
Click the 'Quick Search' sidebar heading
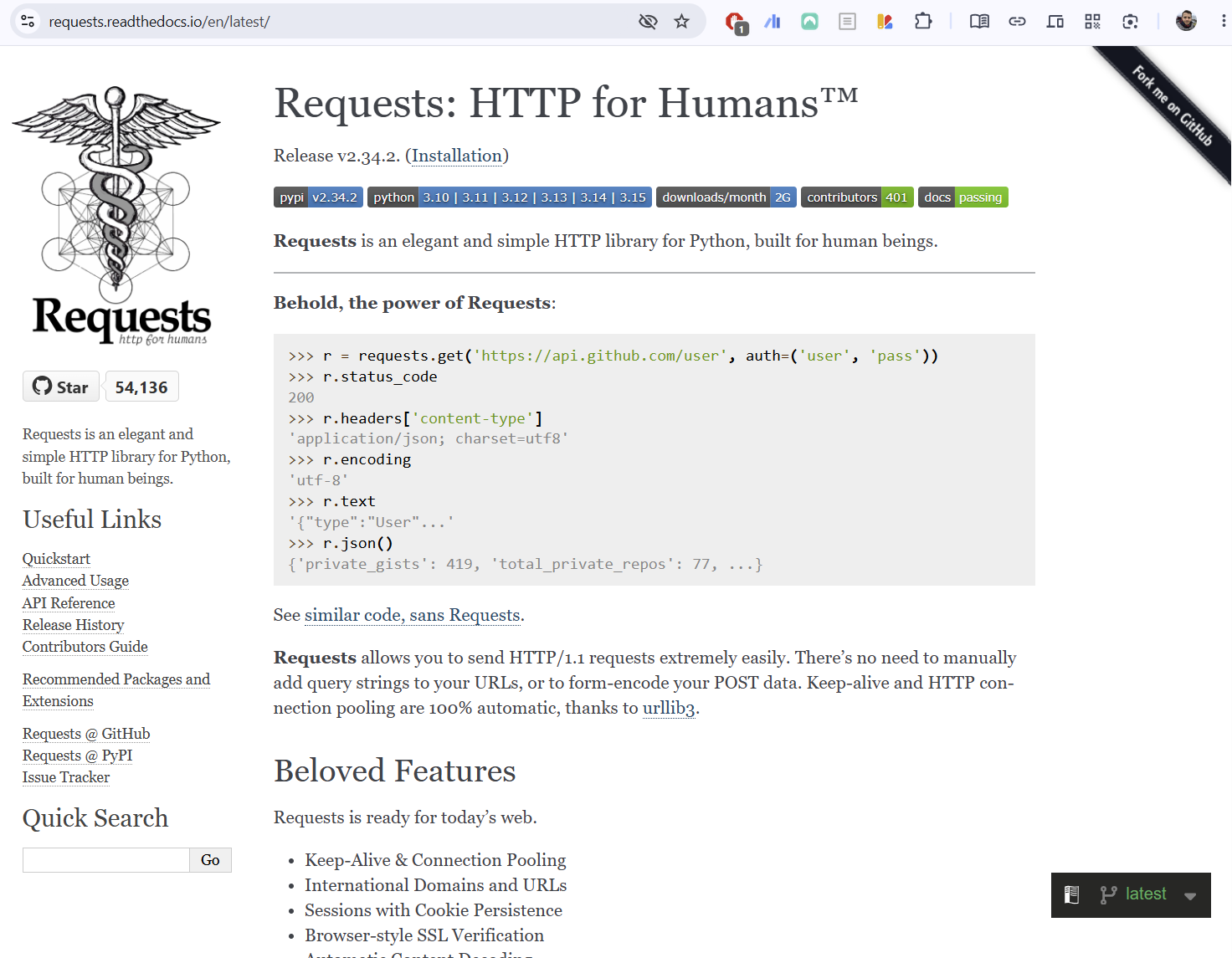[95, 818]
